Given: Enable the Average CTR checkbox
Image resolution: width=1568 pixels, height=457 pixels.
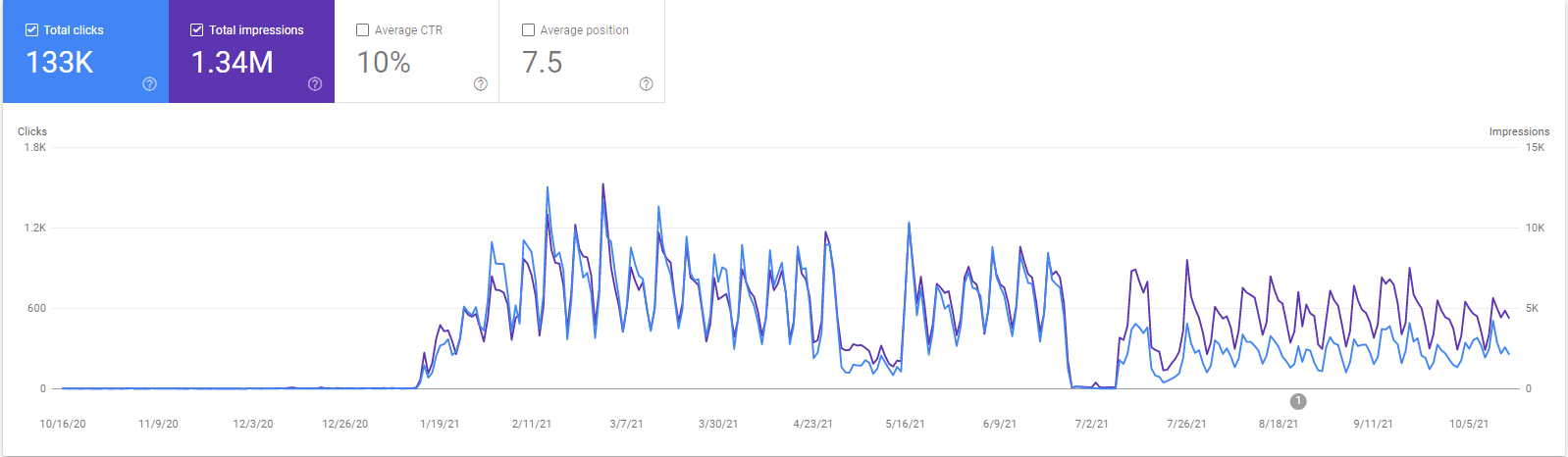Looking at the screenshot, I should pos(363,30).
